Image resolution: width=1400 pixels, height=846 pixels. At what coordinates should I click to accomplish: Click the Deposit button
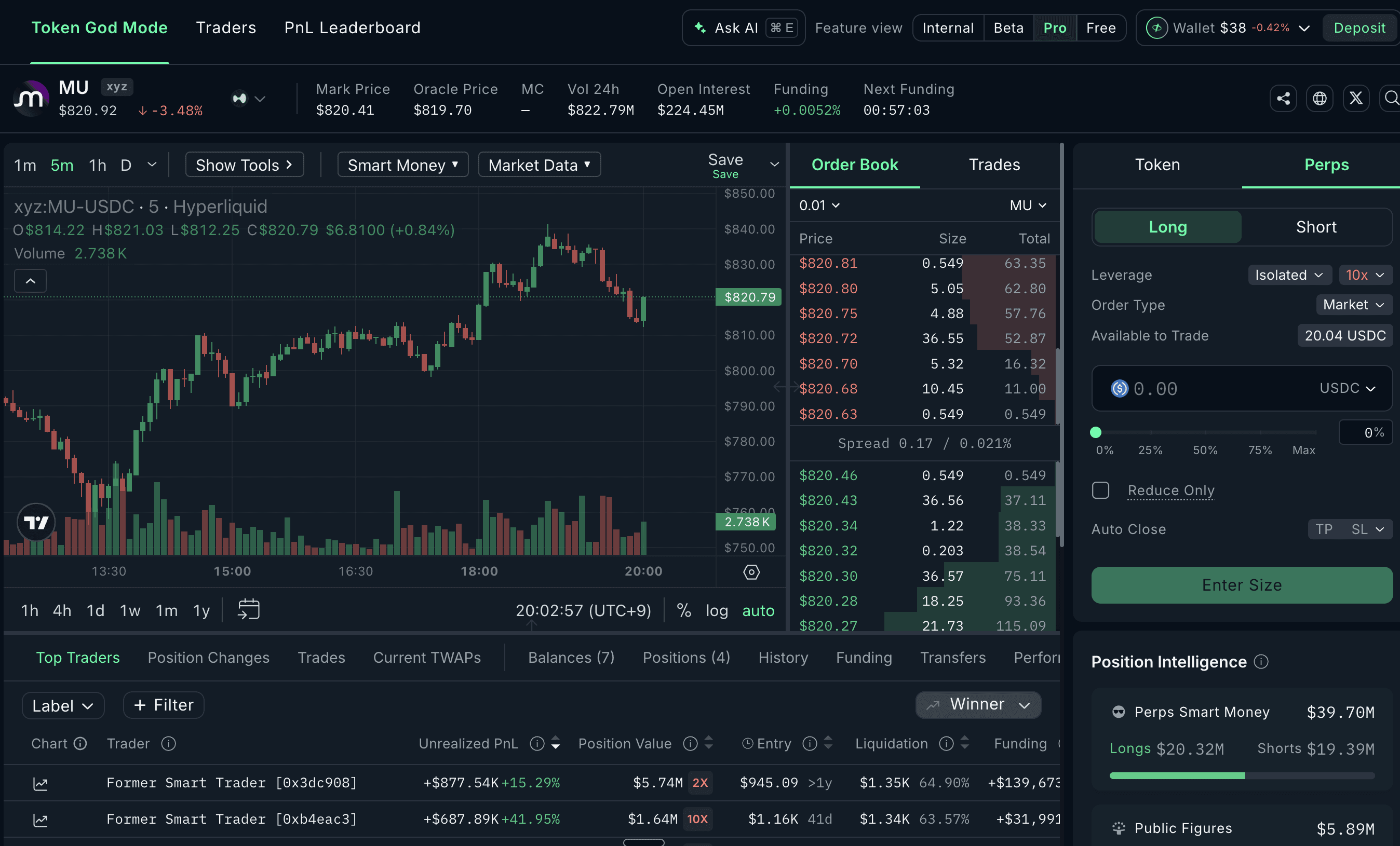point(1359,28)
